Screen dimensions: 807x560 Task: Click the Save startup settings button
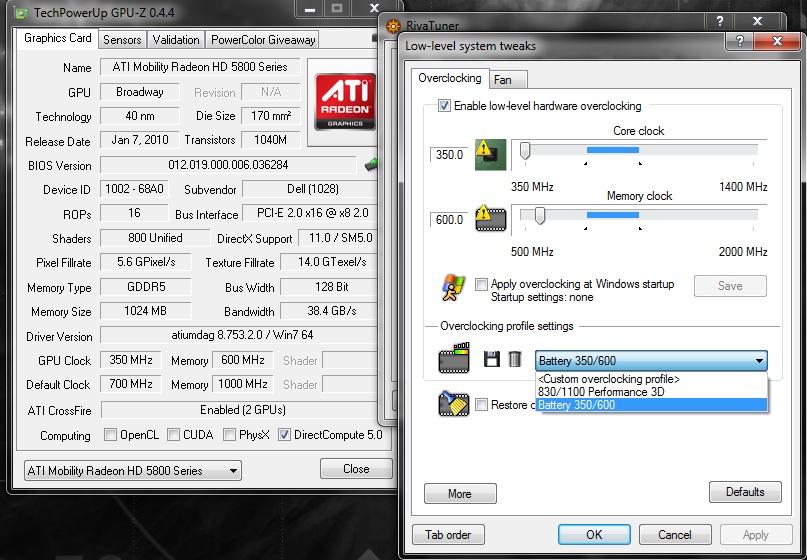[730, 286]
